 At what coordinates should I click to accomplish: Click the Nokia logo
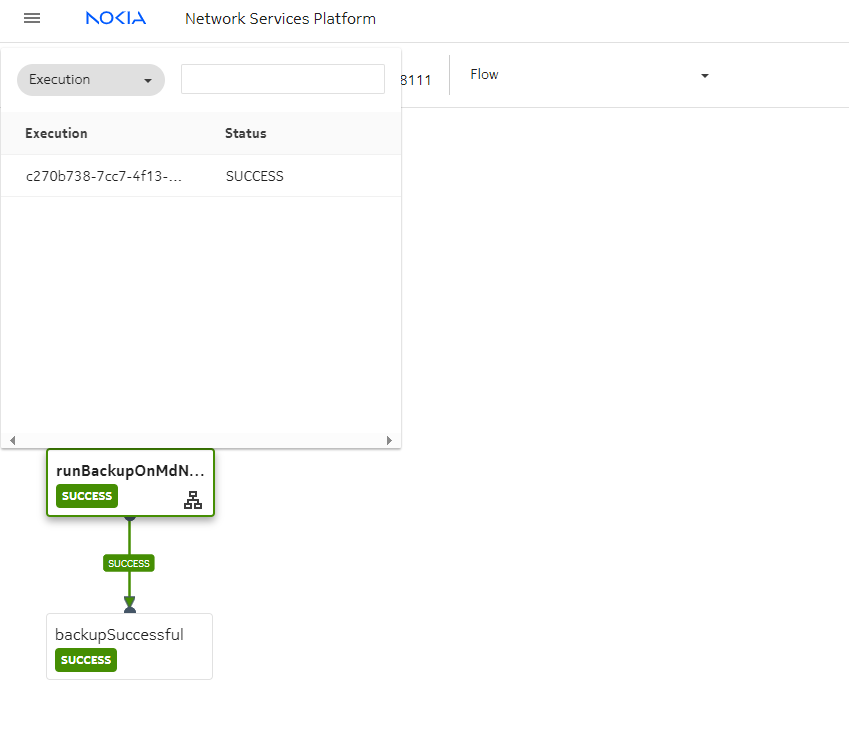[115, 19]
